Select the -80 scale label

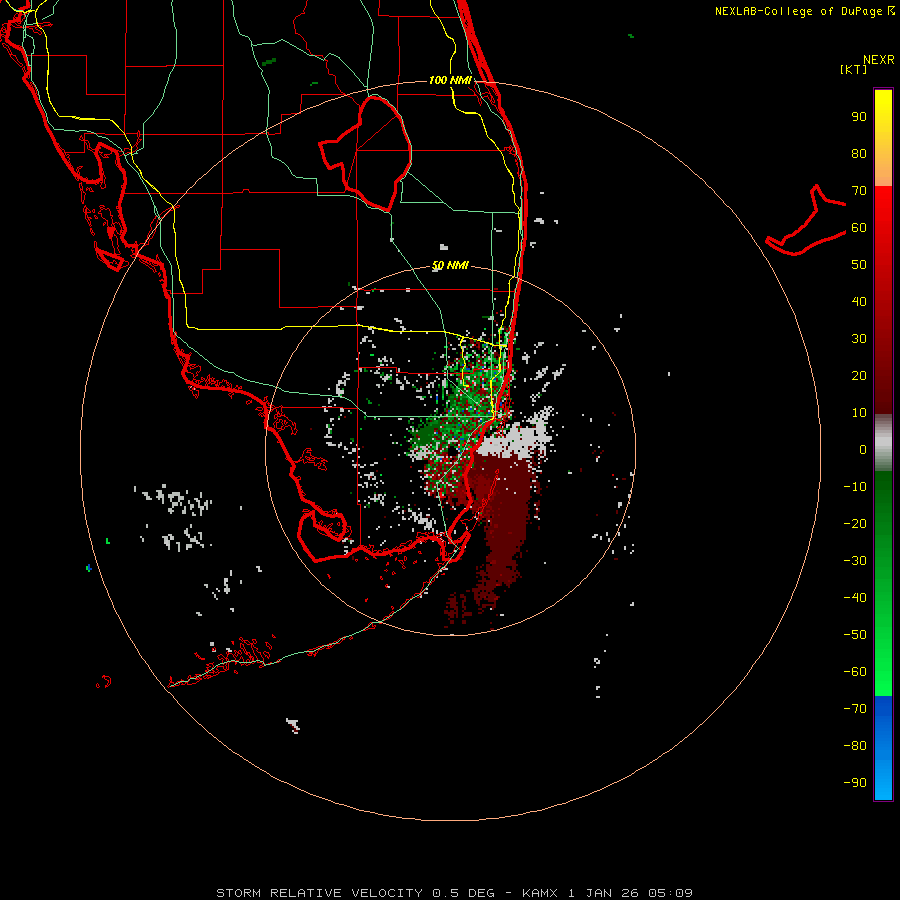click(855, 746)
